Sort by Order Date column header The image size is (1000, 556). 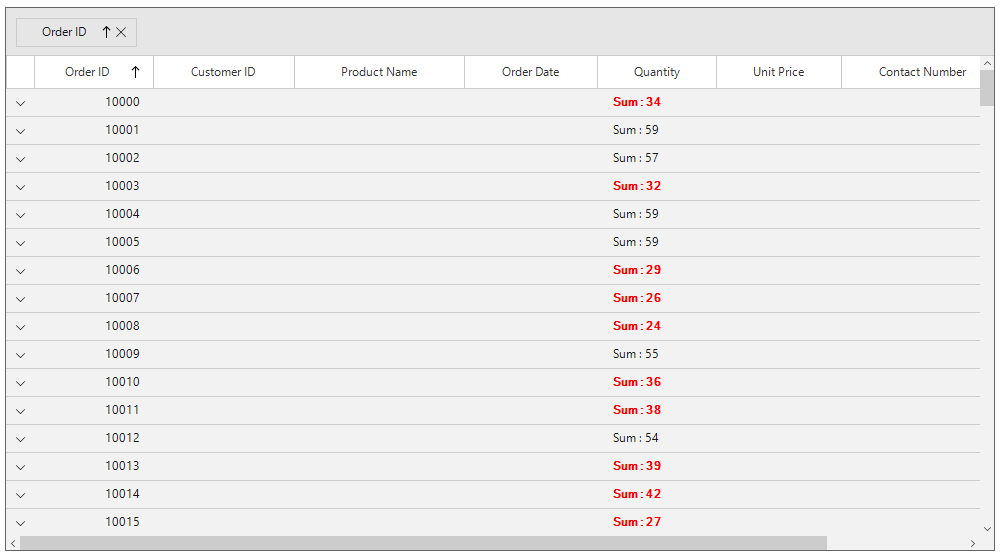click(x=530, y=72)
